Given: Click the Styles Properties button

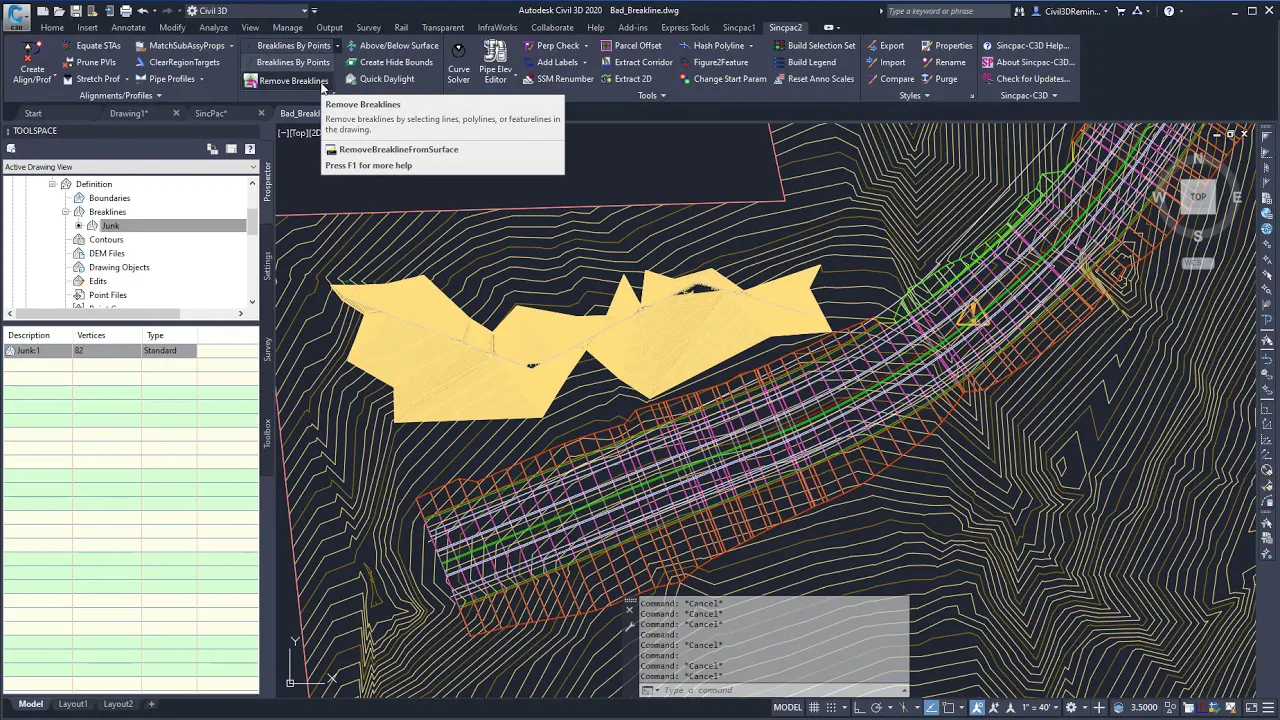Looking at the screenshot, I should [946, 46].
